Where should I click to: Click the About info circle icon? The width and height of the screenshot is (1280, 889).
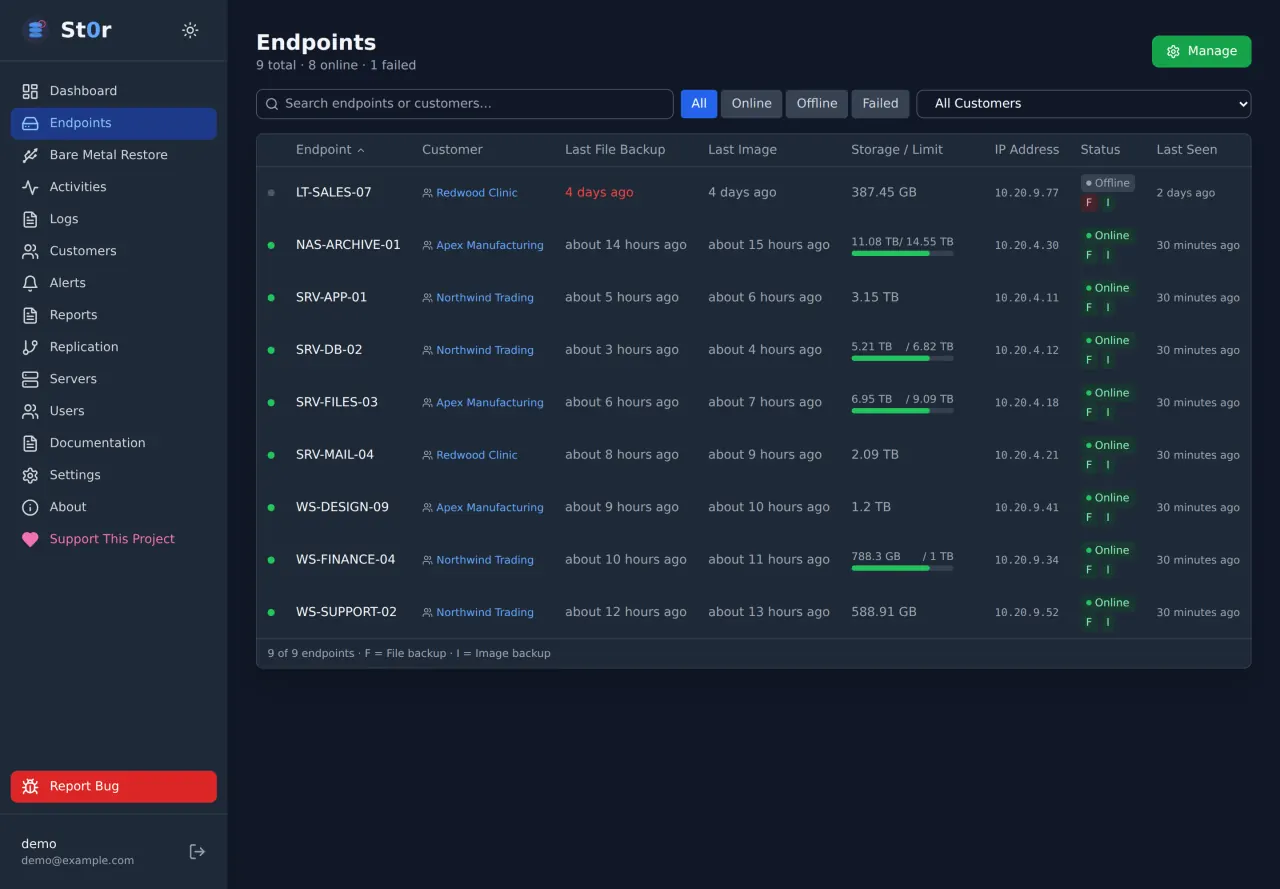pyautogui.click(x=30, y=507)
